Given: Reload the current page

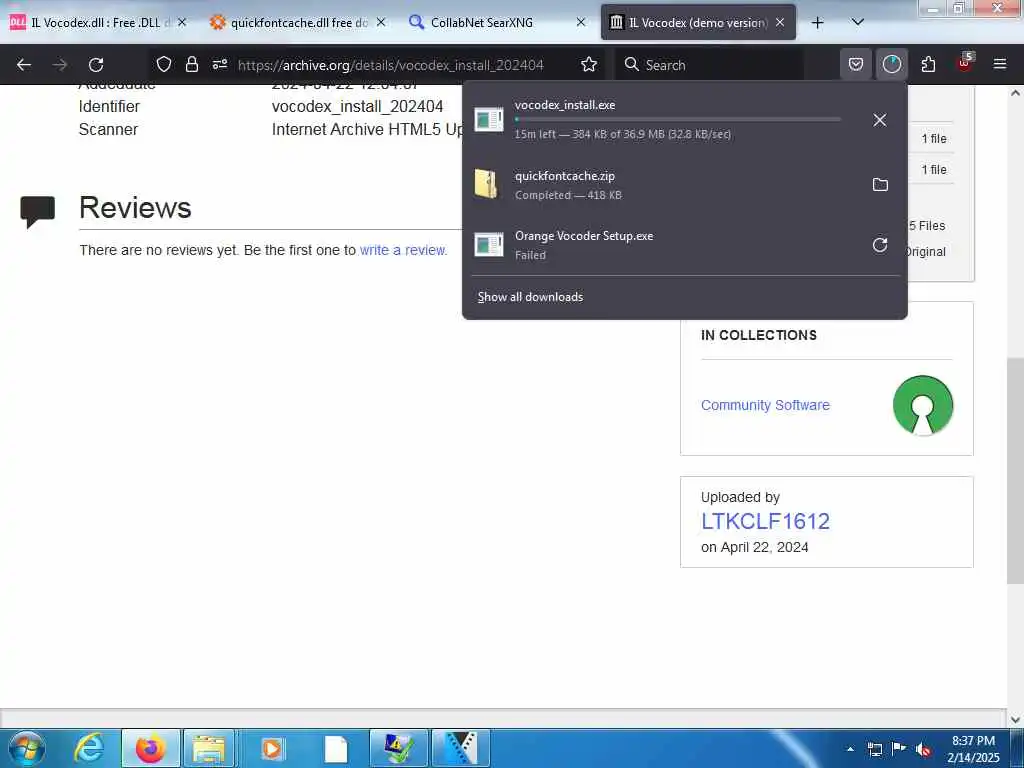Looking at the screenshot, I should click(x=96, y=65).
